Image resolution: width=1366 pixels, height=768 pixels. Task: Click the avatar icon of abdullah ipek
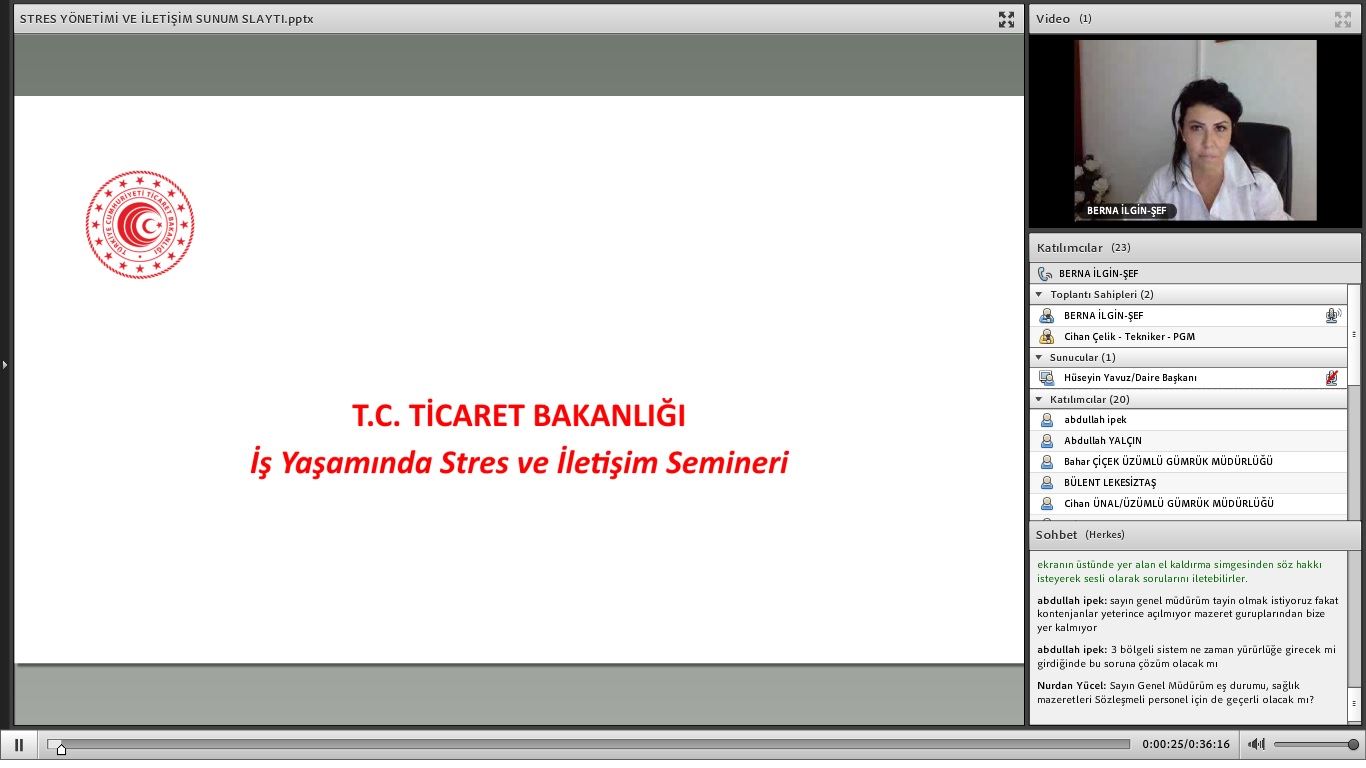(x=1047, y=420)
